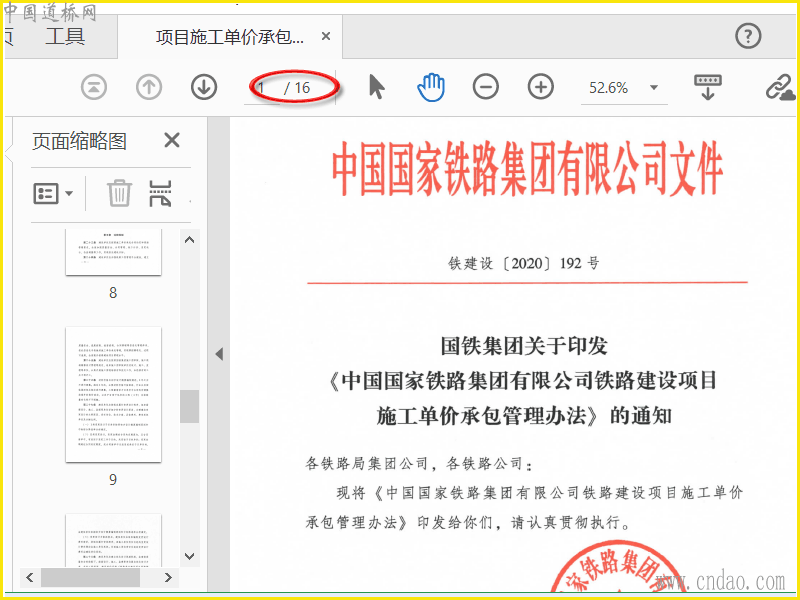Share the file via the link cloud icon

point(780,87)
